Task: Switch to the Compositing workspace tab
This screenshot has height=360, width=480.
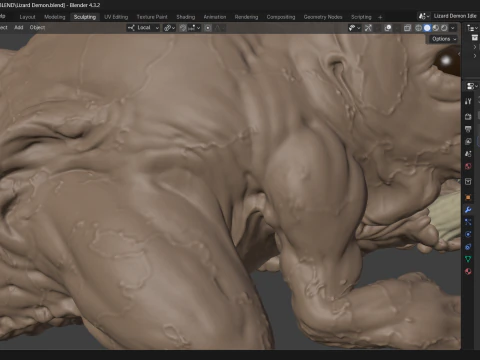Action: pos(281,17)
